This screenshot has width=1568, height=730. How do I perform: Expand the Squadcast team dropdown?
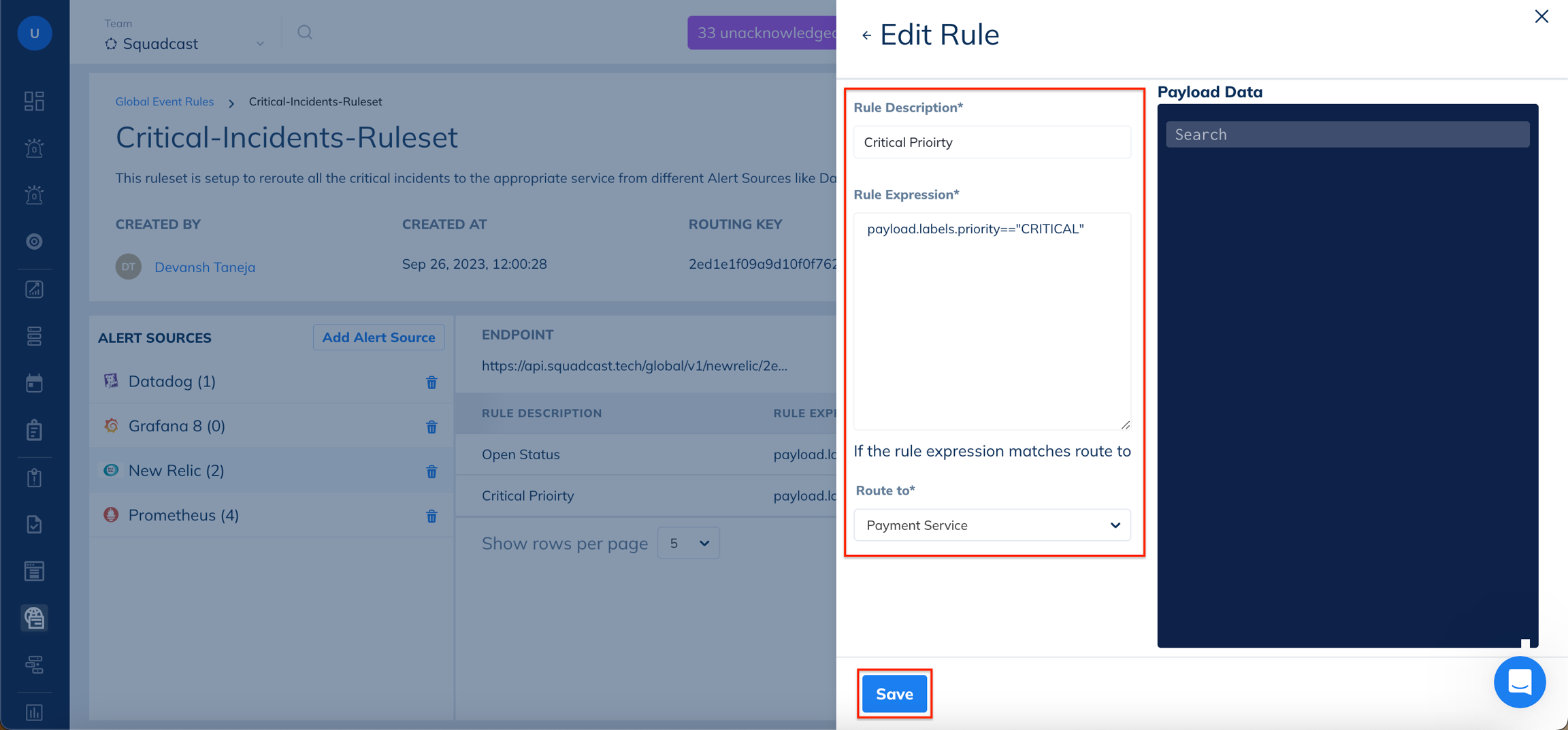coord(260,44)
